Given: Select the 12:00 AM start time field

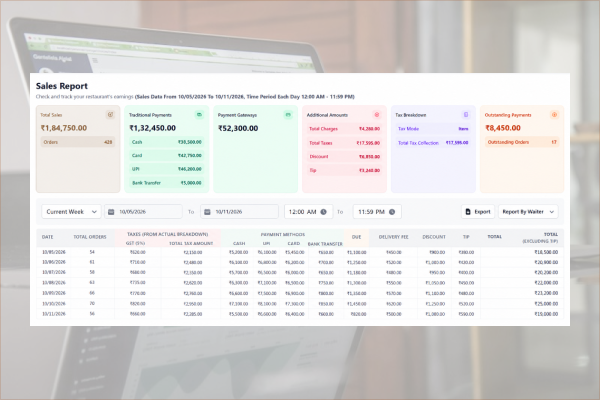Looking at the screenshot, I should point(308,212).
